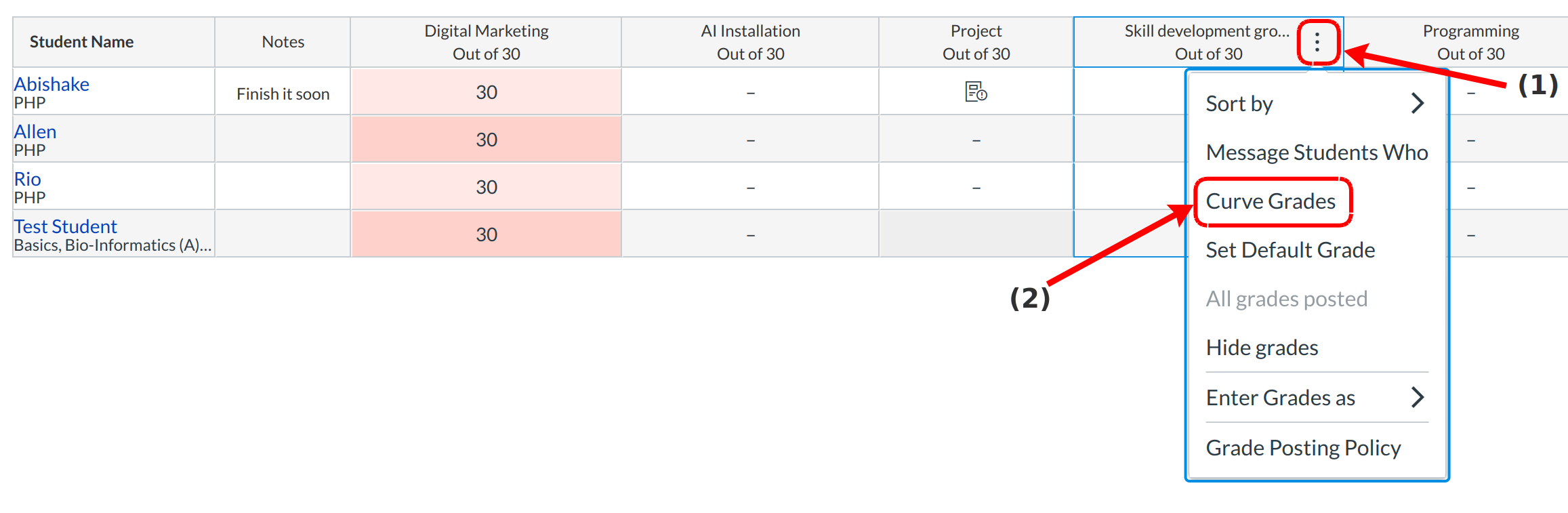Click the AI Installation column header

point(750,42)
